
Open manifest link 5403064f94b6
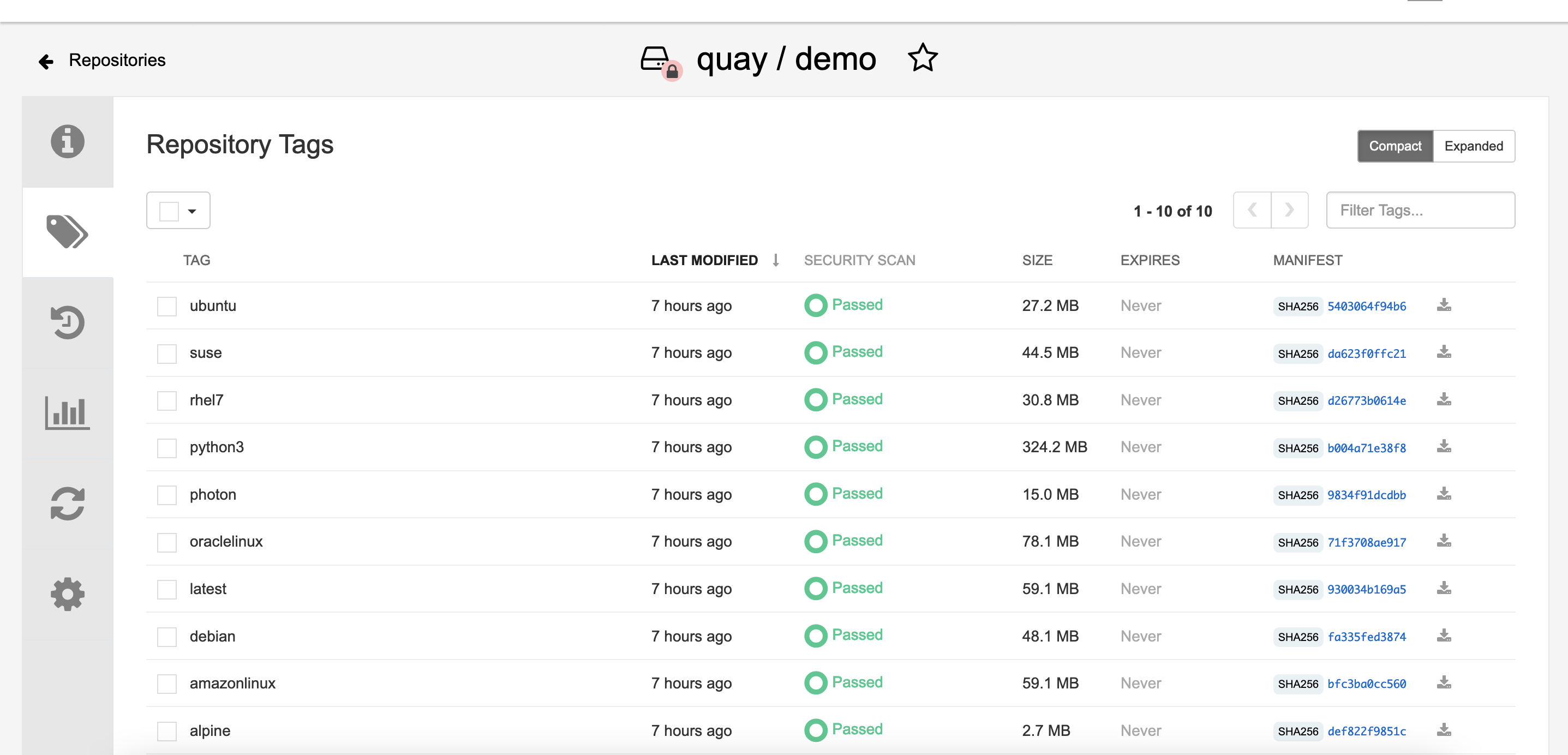[x=1366, y=306]
